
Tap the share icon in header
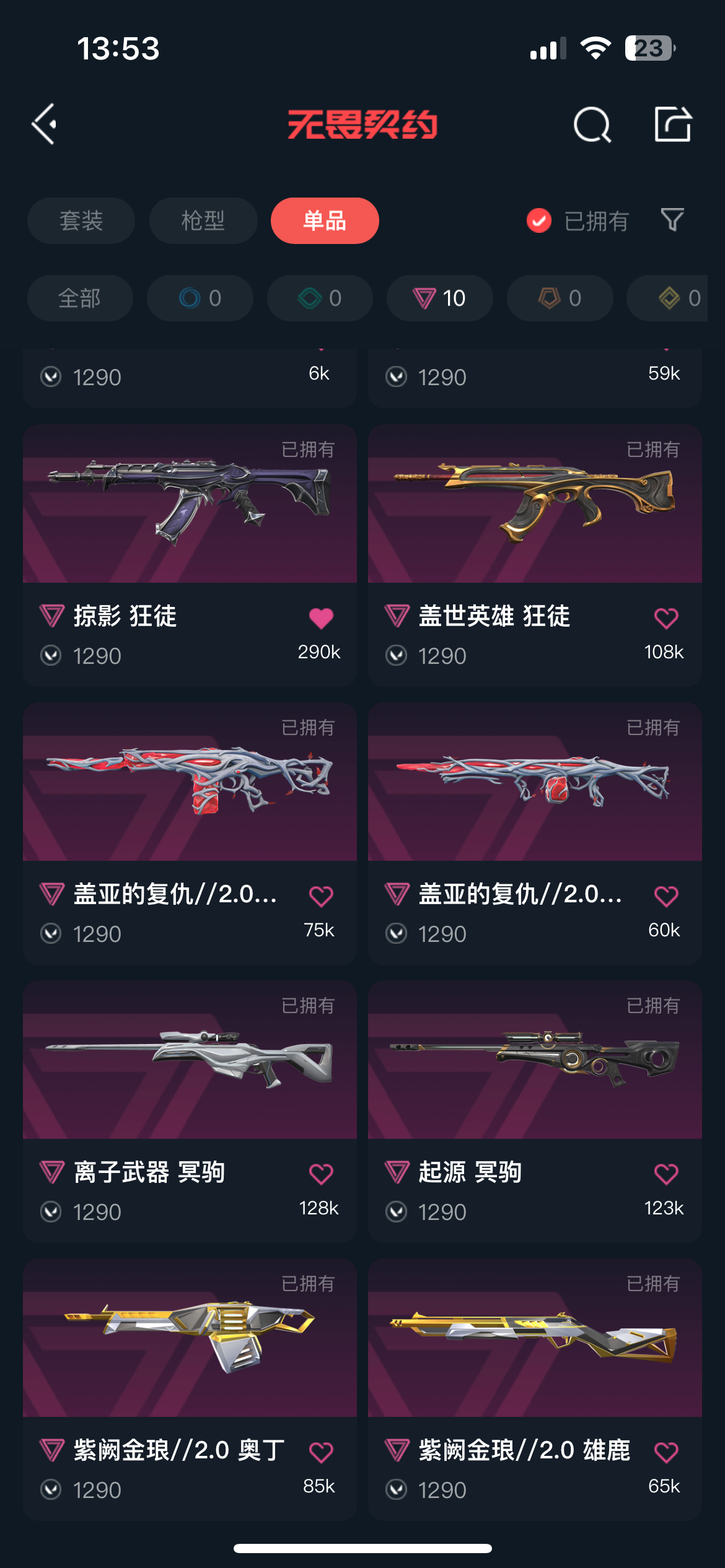(673, 124)
